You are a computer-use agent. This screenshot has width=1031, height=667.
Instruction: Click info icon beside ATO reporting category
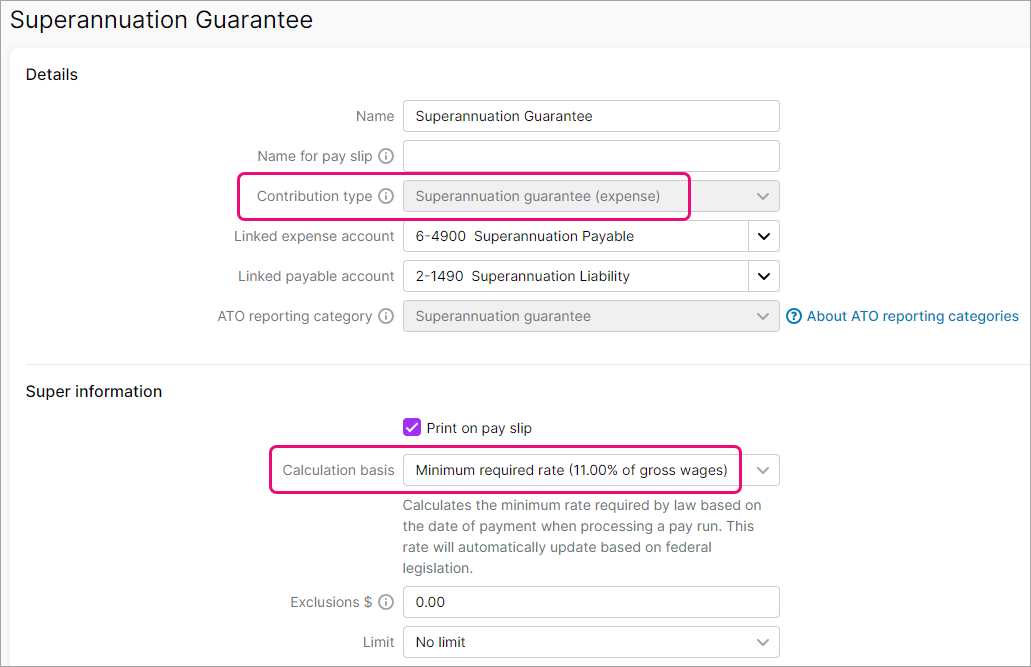[386, 316]
